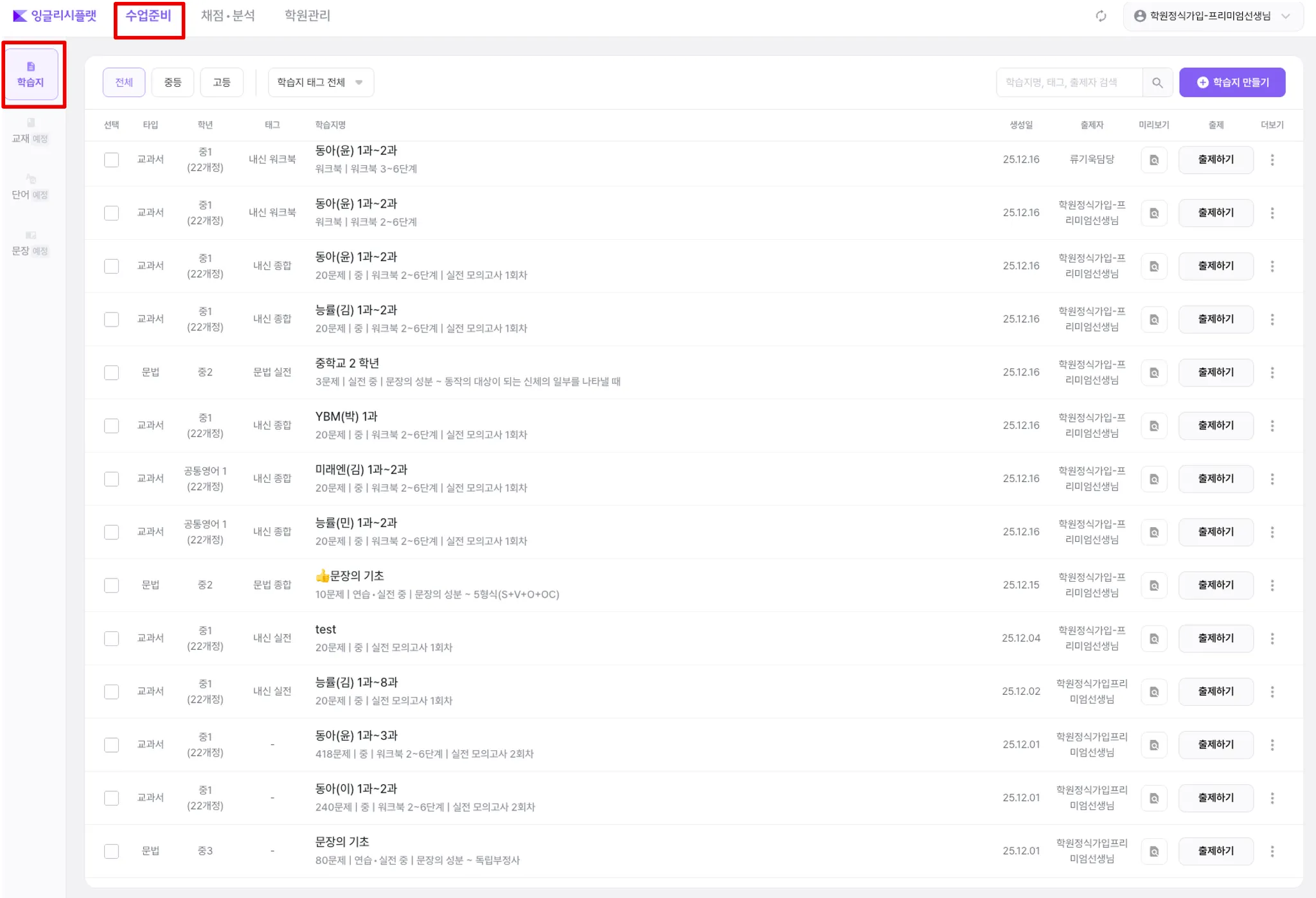The image size is (1316, 898).
Task: Open the 학원관리 tab
Action: [307, 16]
